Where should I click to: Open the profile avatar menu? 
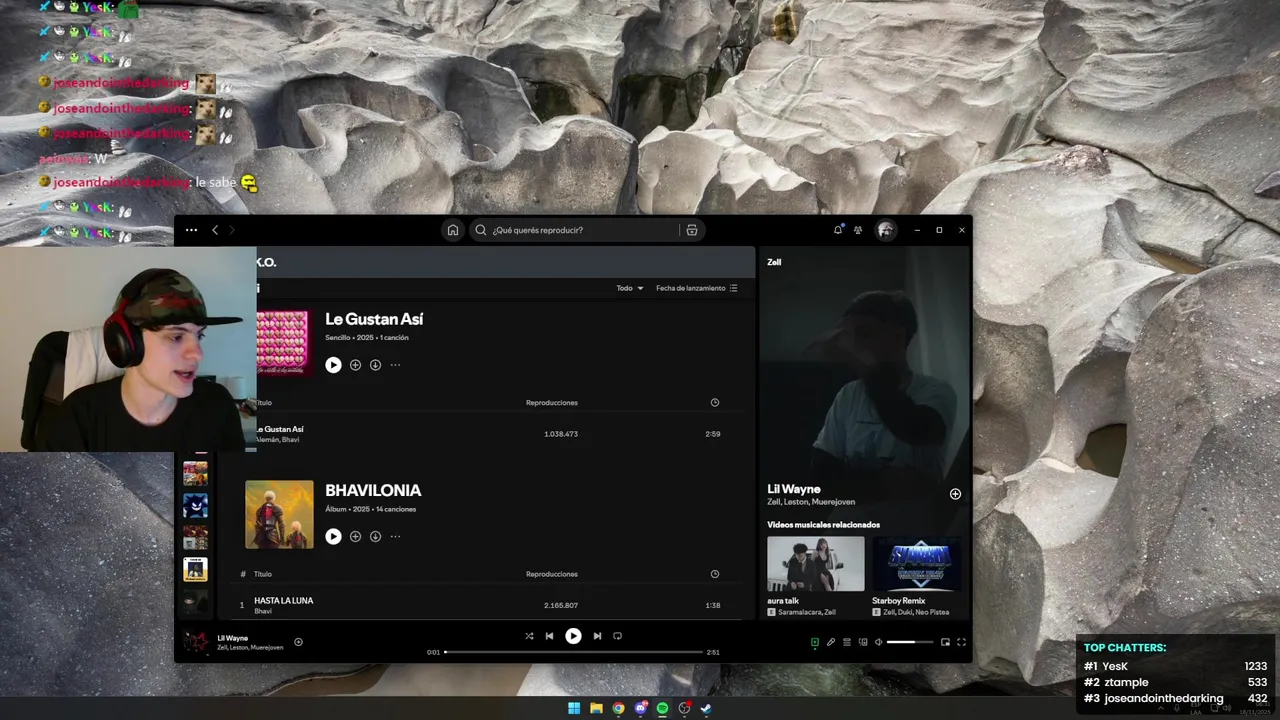[x=886, y=230]
